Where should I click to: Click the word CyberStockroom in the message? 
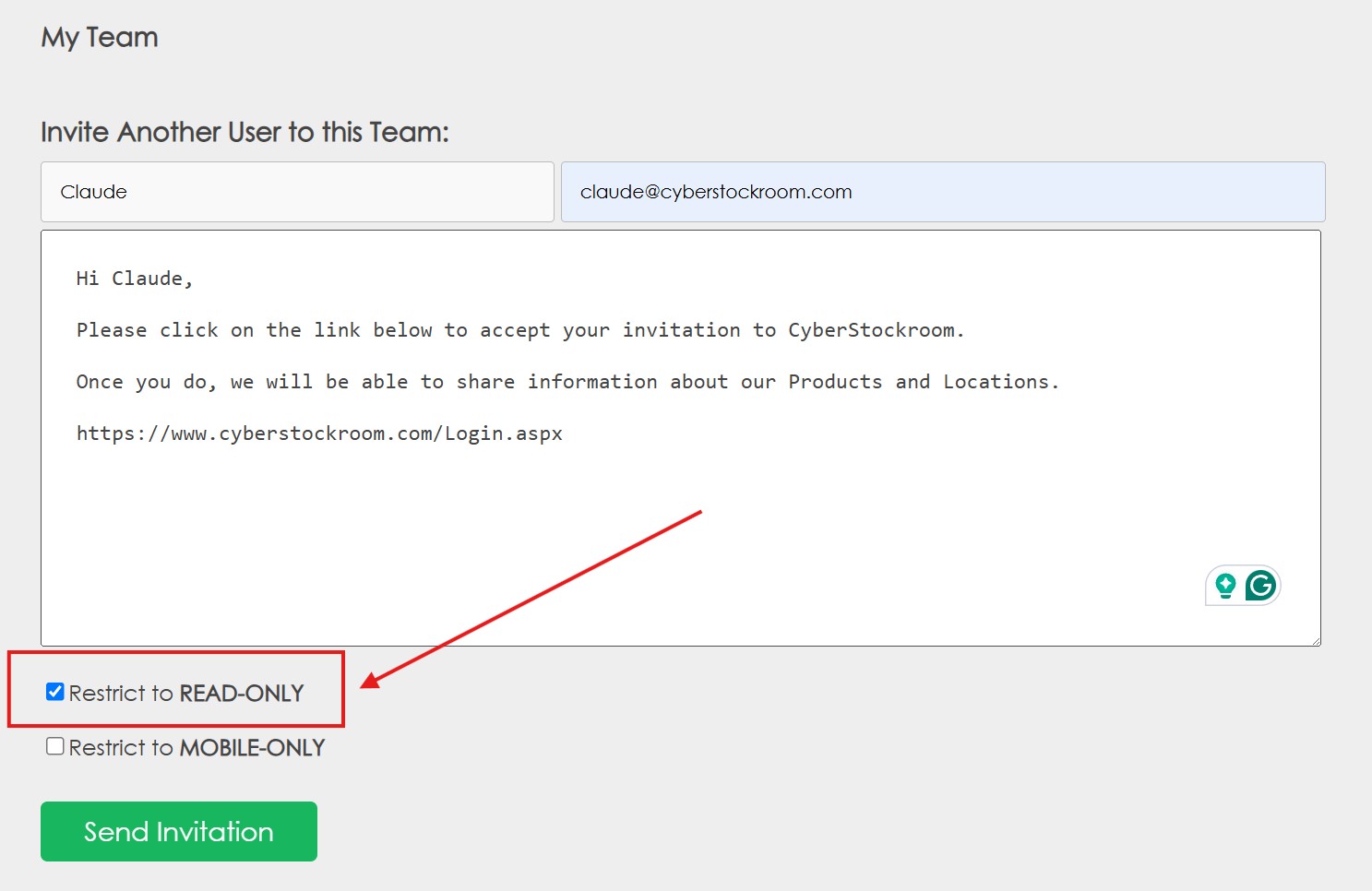[871, 330]
